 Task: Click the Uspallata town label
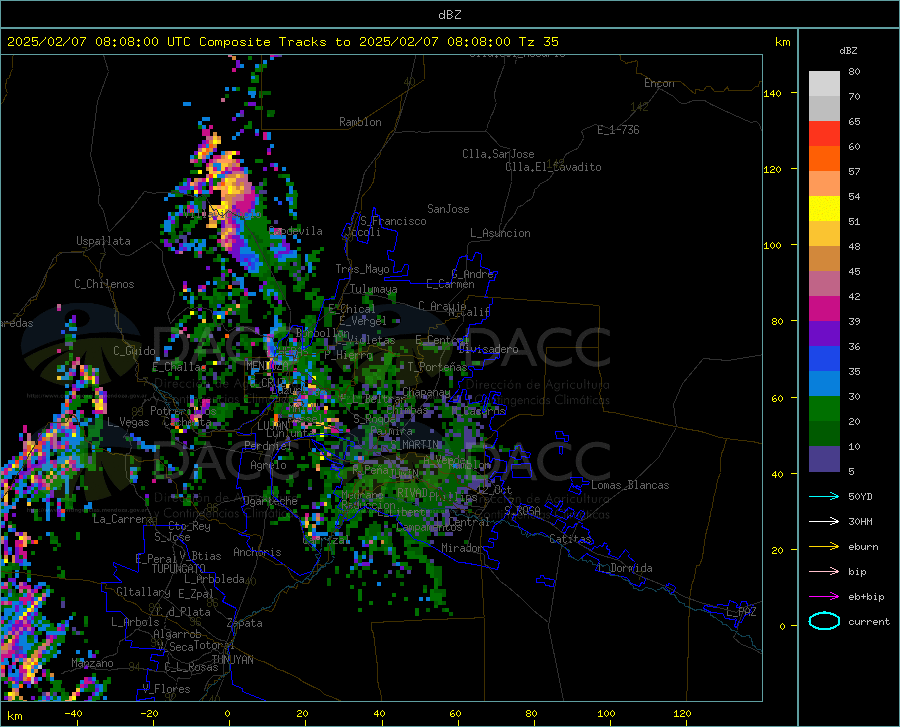click(x=103, y=241)
